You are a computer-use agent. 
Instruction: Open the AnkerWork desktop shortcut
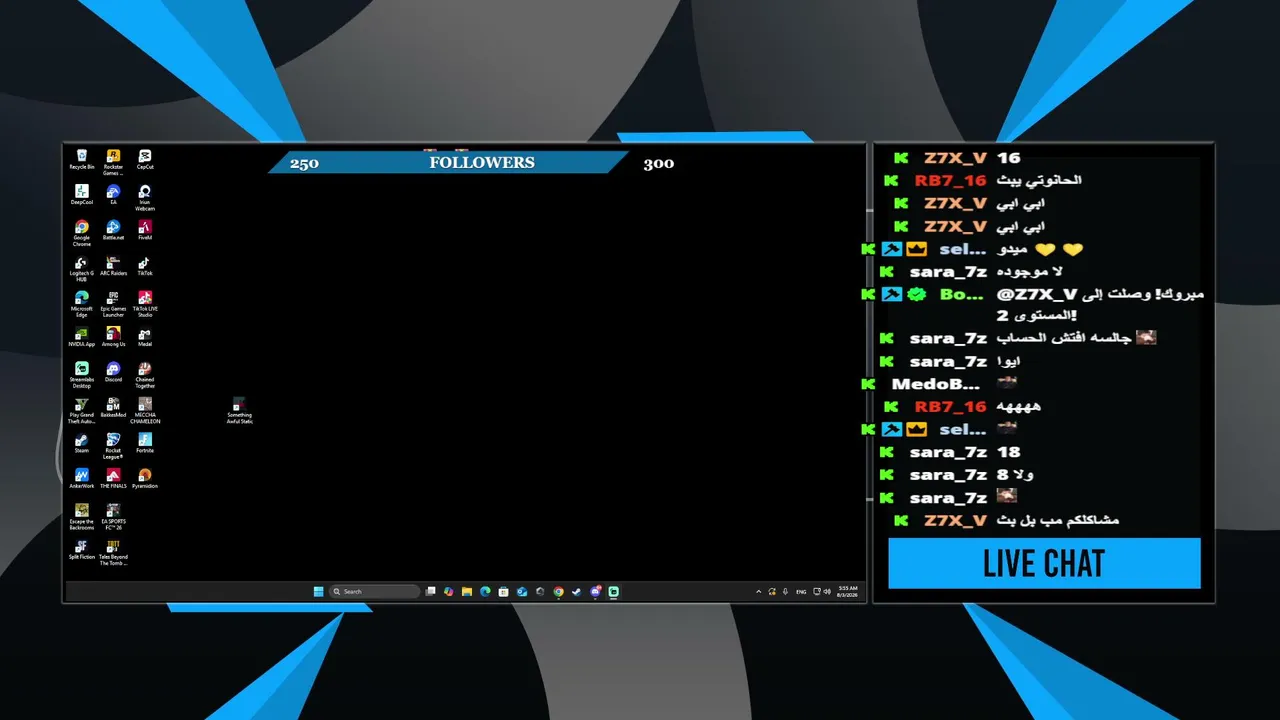point(82,479)
